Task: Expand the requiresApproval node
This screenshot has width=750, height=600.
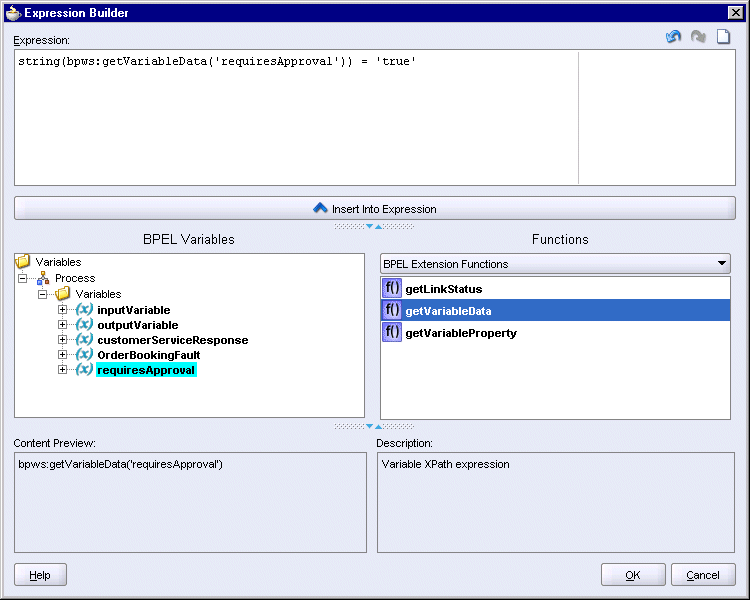Action: [x=62, y=369]
